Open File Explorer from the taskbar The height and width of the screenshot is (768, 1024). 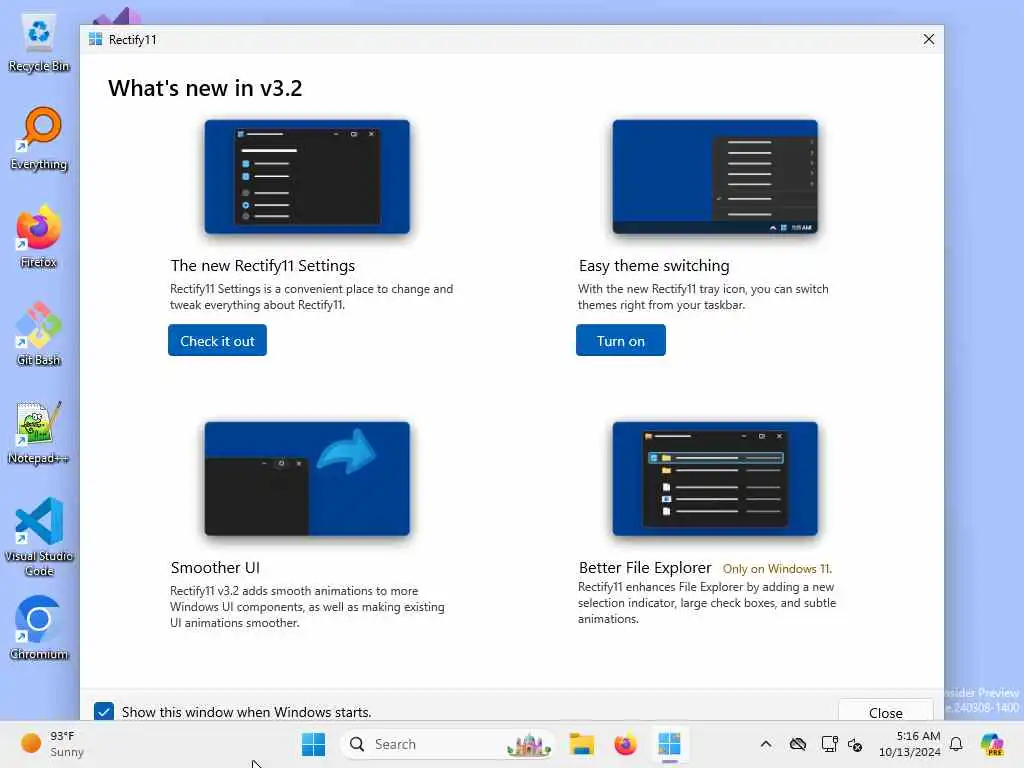click(x=581, y=744)
